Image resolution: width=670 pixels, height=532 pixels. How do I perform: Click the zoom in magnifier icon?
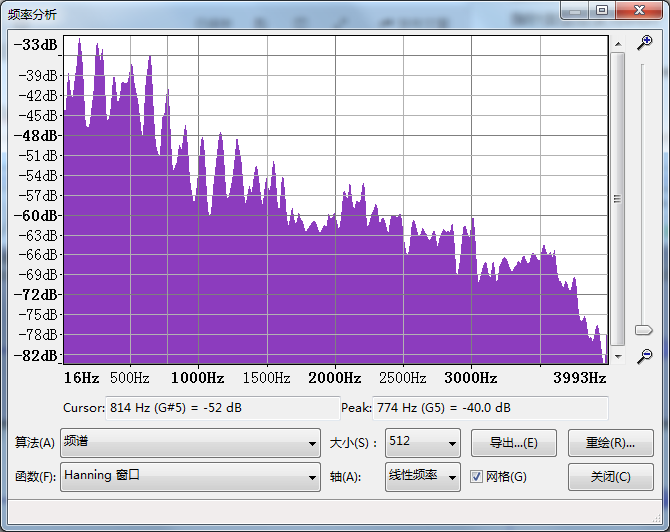[644, 43]
